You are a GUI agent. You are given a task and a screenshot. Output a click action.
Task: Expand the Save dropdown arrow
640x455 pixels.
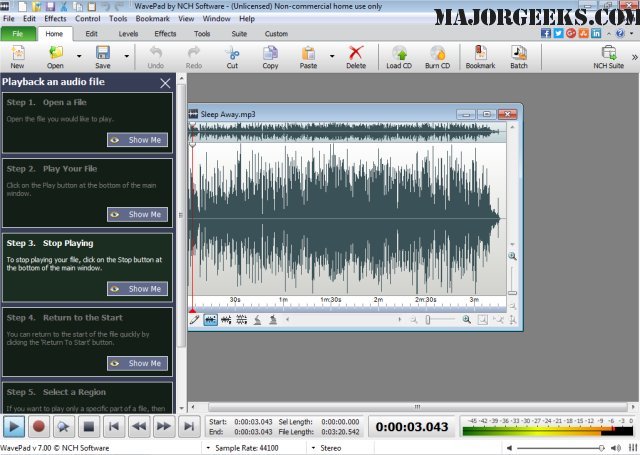tap(127, 56)
